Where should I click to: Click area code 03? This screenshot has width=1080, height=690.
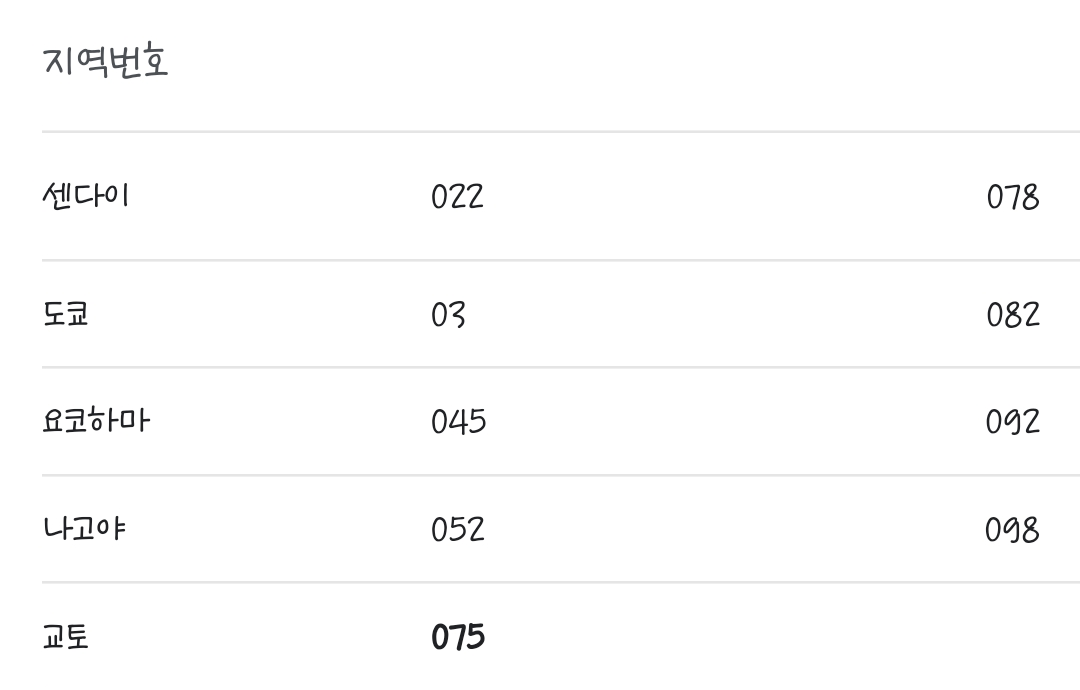tap(448, 315)
